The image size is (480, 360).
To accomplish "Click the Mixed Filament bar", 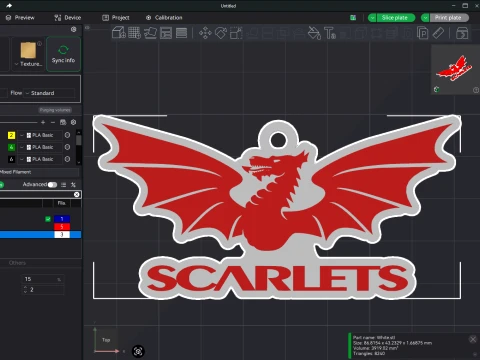I will pos(39,172).
